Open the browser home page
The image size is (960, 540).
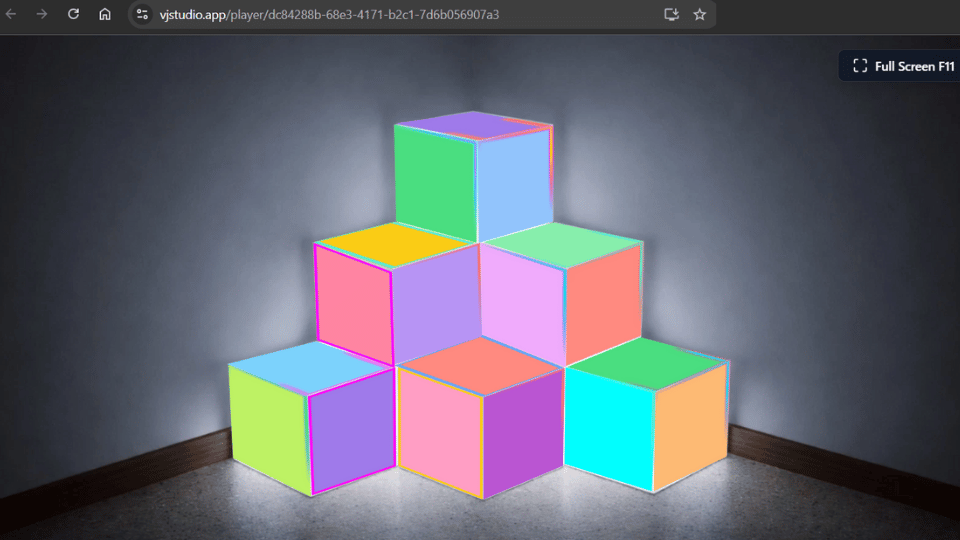click(x=105, y=14)
